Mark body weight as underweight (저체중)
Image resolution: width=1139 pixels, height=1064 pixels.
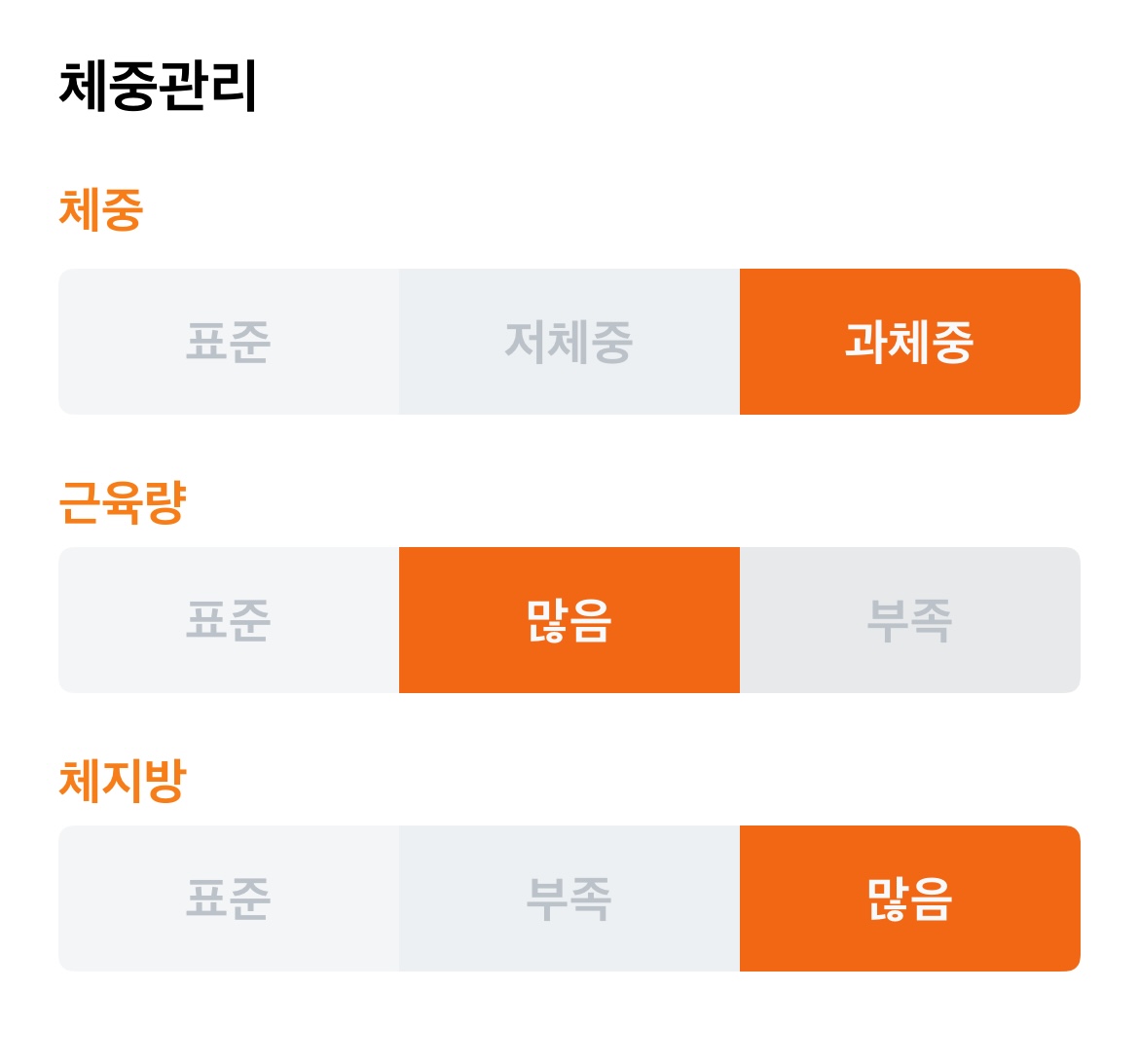pyautogui.click(x=569, y=342)
